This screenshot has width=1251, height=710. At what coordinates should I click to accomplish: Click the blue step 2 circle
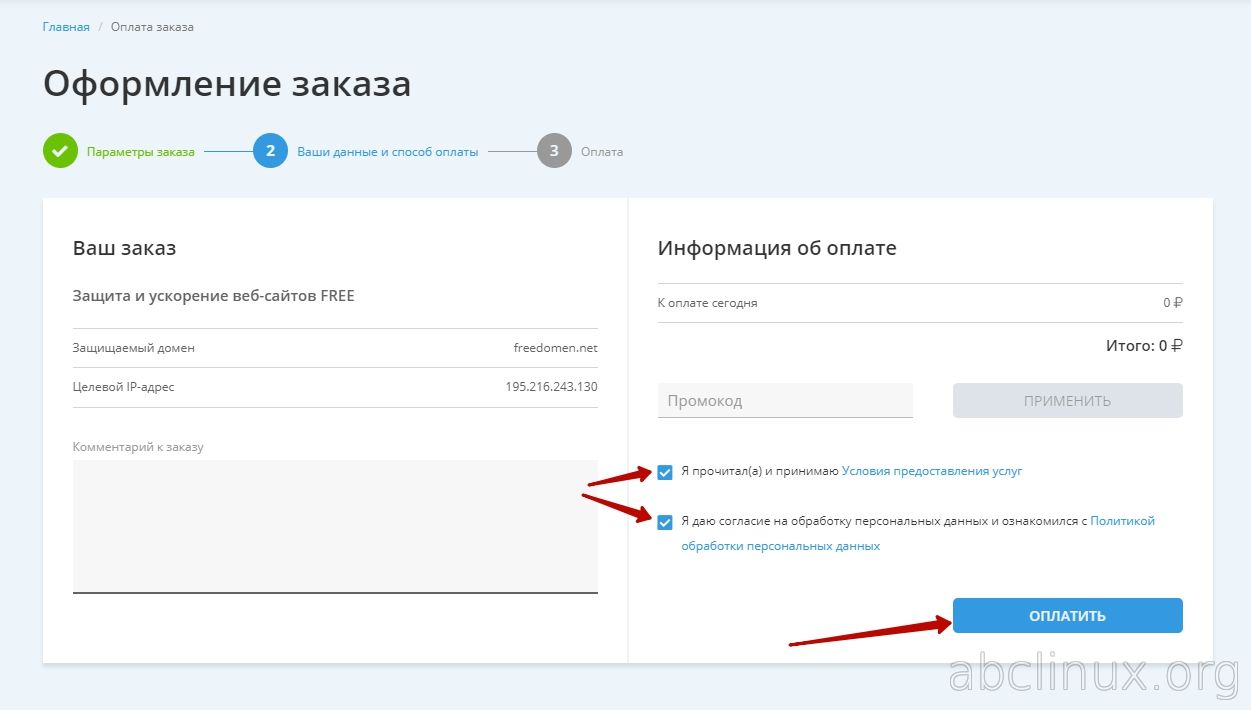[270, 151]
